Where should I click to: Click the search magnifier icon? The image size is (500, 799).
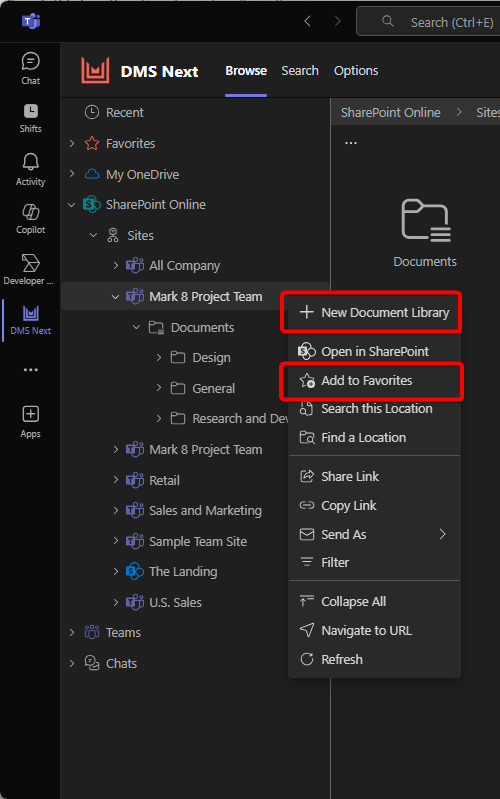388,21
